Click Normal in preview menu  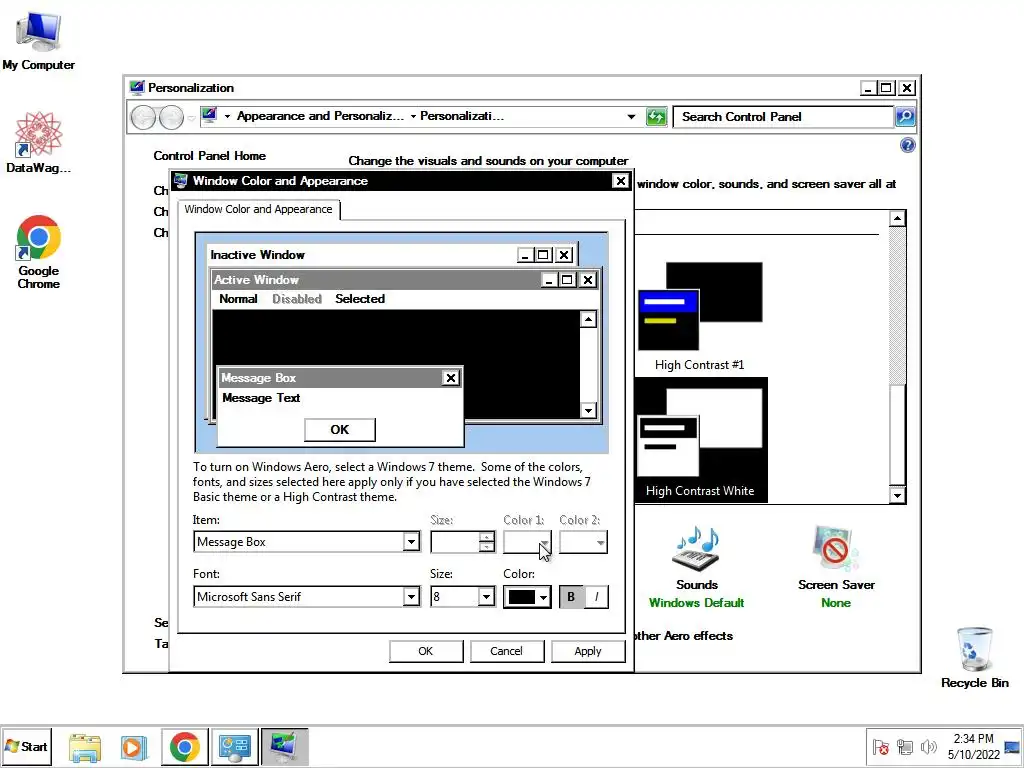tap(238, 299)
